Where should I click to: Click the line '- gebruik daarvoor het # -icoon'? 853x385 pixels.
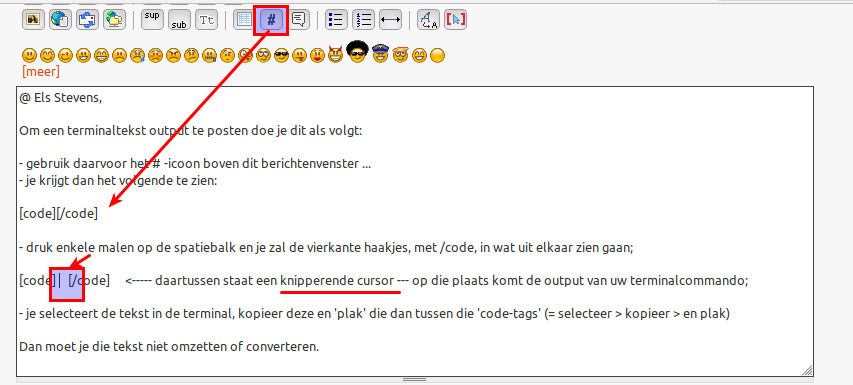195,164
